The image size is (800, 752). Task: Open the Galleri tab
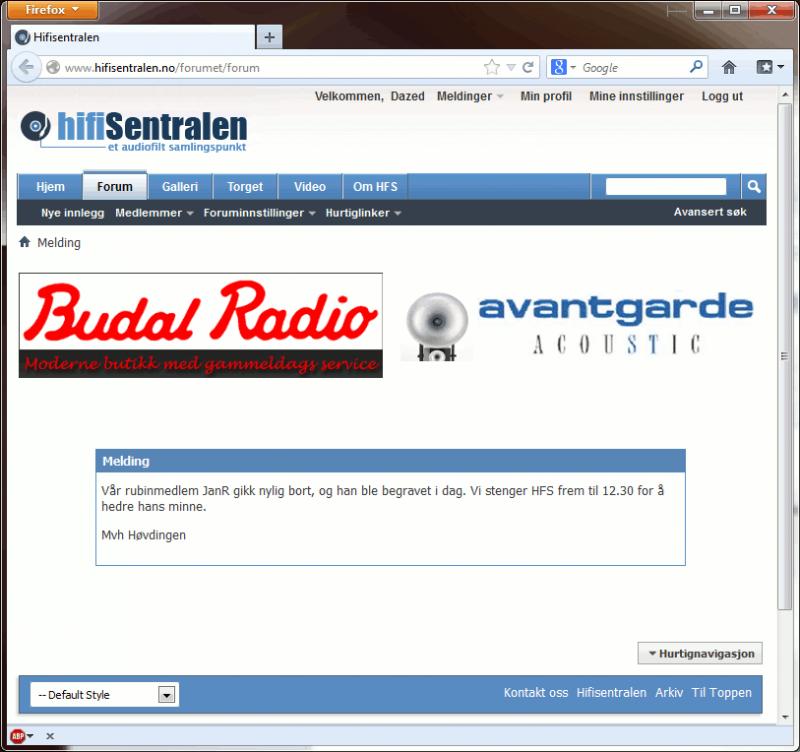(180, 187)
